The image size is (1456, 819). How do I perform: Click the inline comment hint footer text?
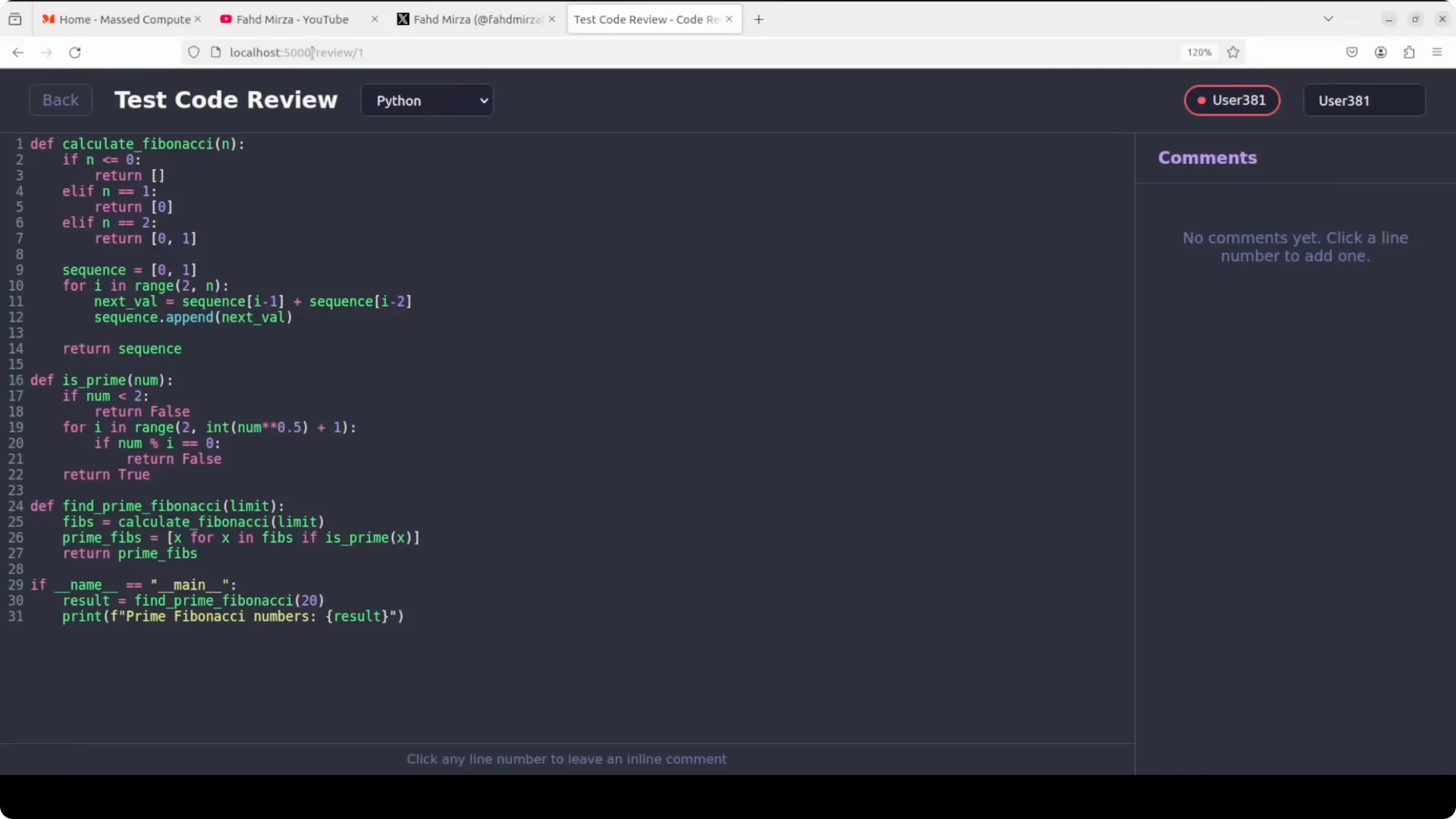[x=566, y=759]
